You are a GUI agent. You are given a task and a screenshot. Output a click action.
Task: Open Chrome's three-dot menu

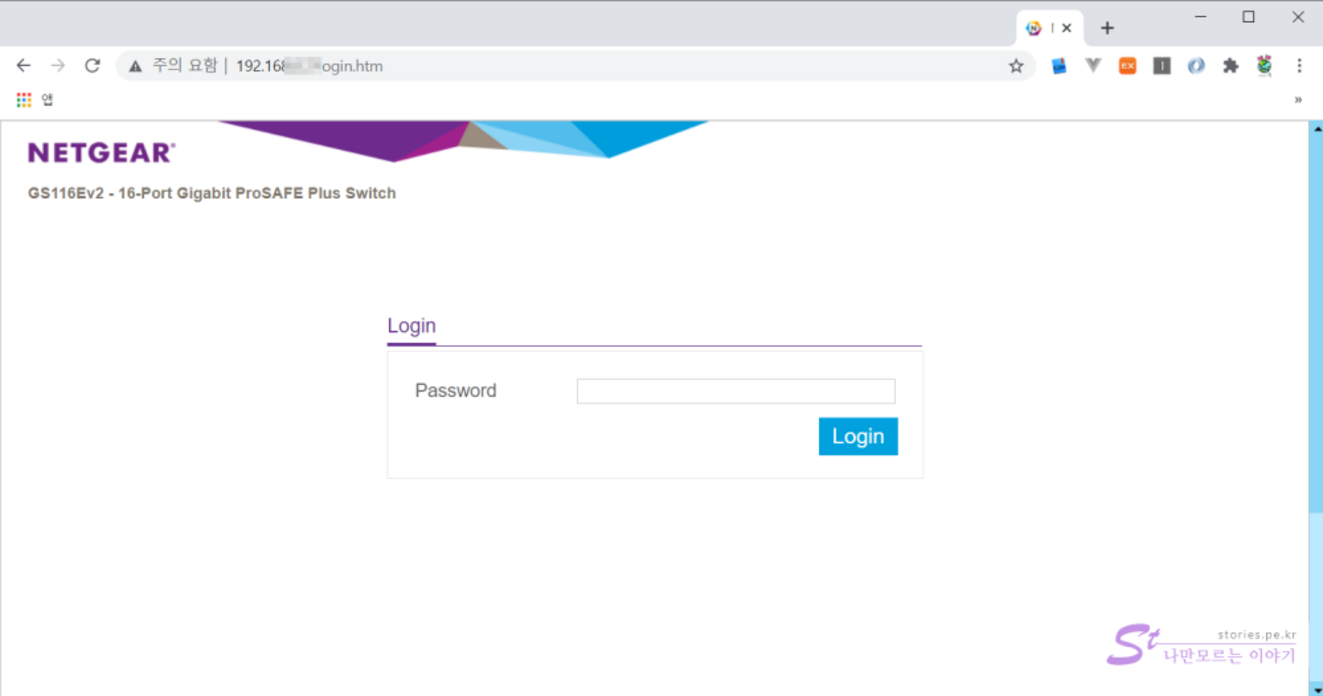pyautogui.click(x=1299, y=66)
